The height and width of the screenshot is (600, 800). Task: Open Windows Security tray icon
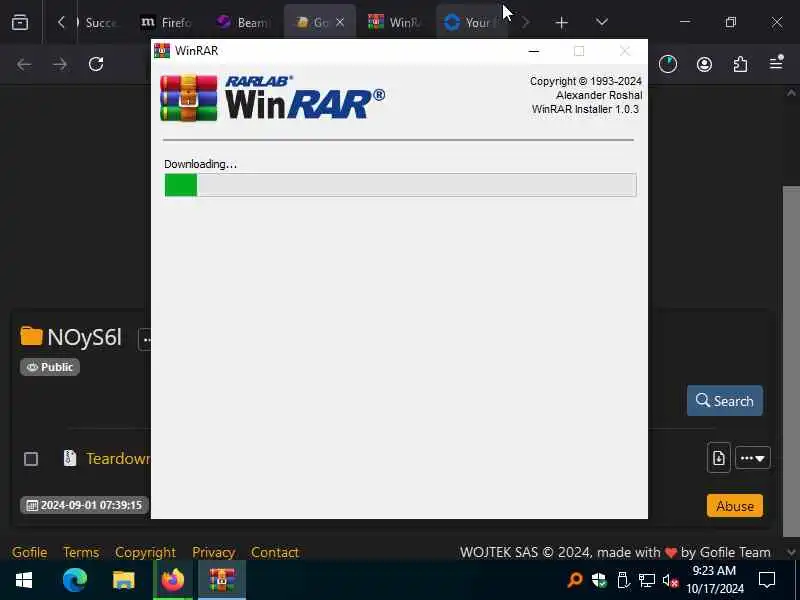(599, 580)
